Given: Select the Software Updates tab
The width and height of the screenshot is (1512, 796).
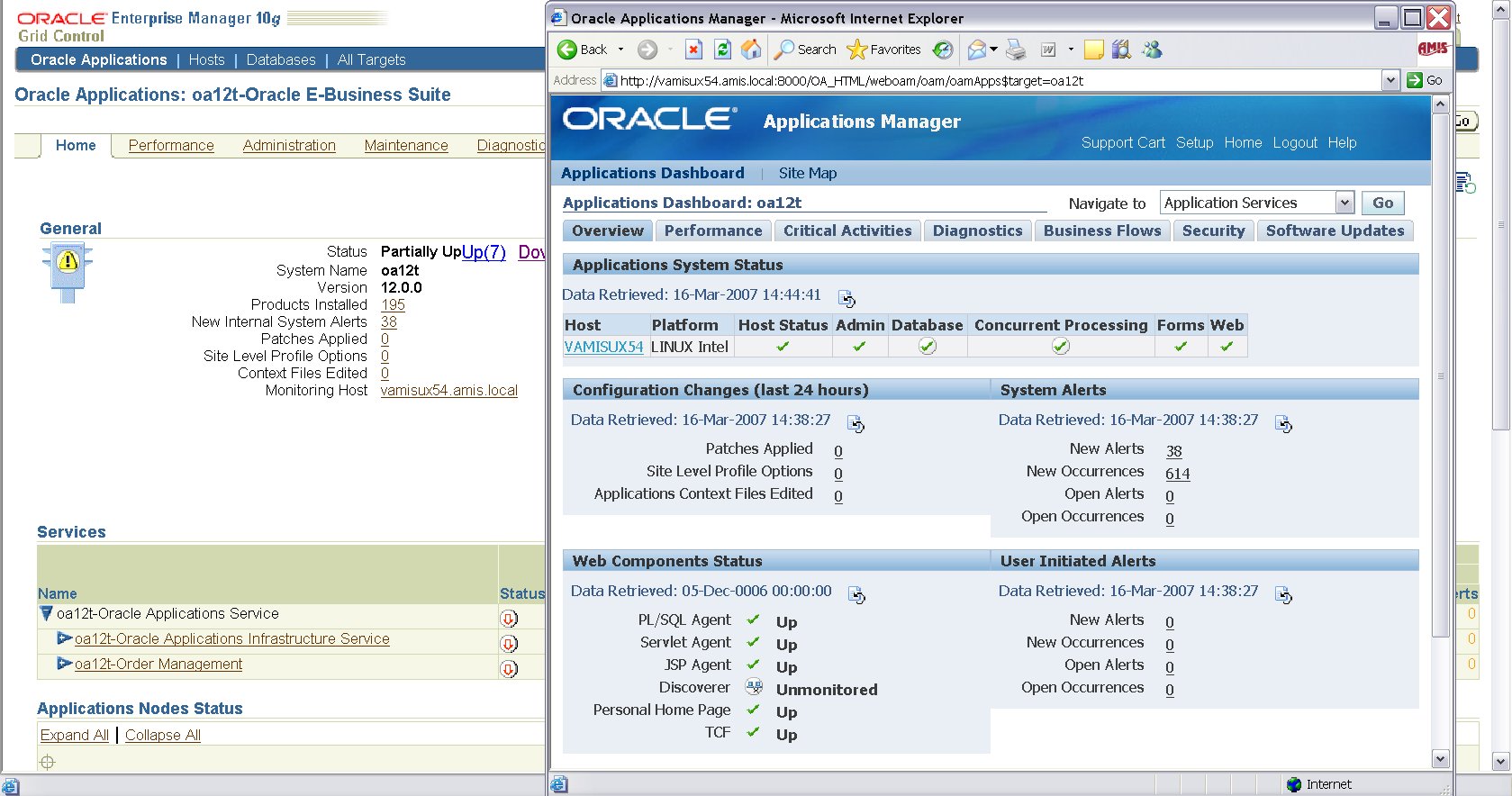Looking at the screenshot, I should coord(1335,231).
